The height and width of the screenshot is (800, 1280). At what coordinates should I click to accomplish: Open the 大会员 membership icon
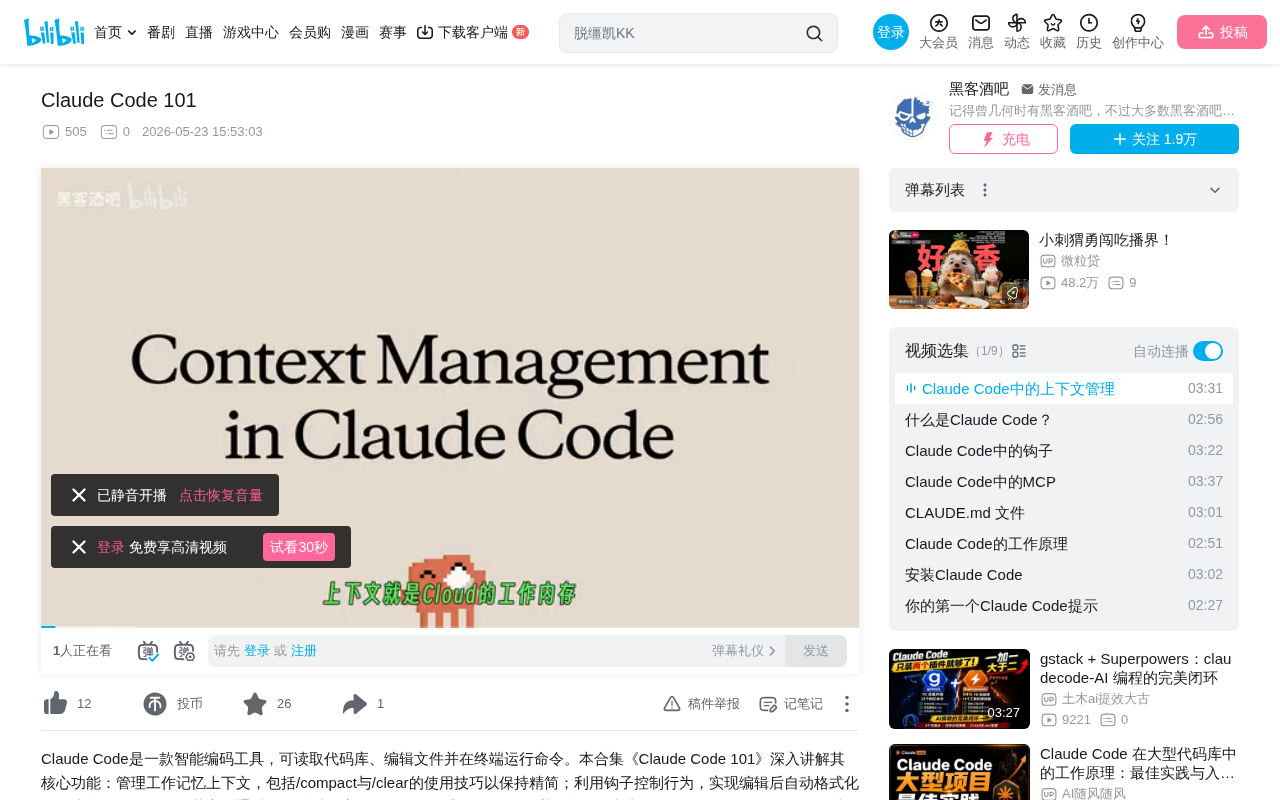[x=938, y=32]
